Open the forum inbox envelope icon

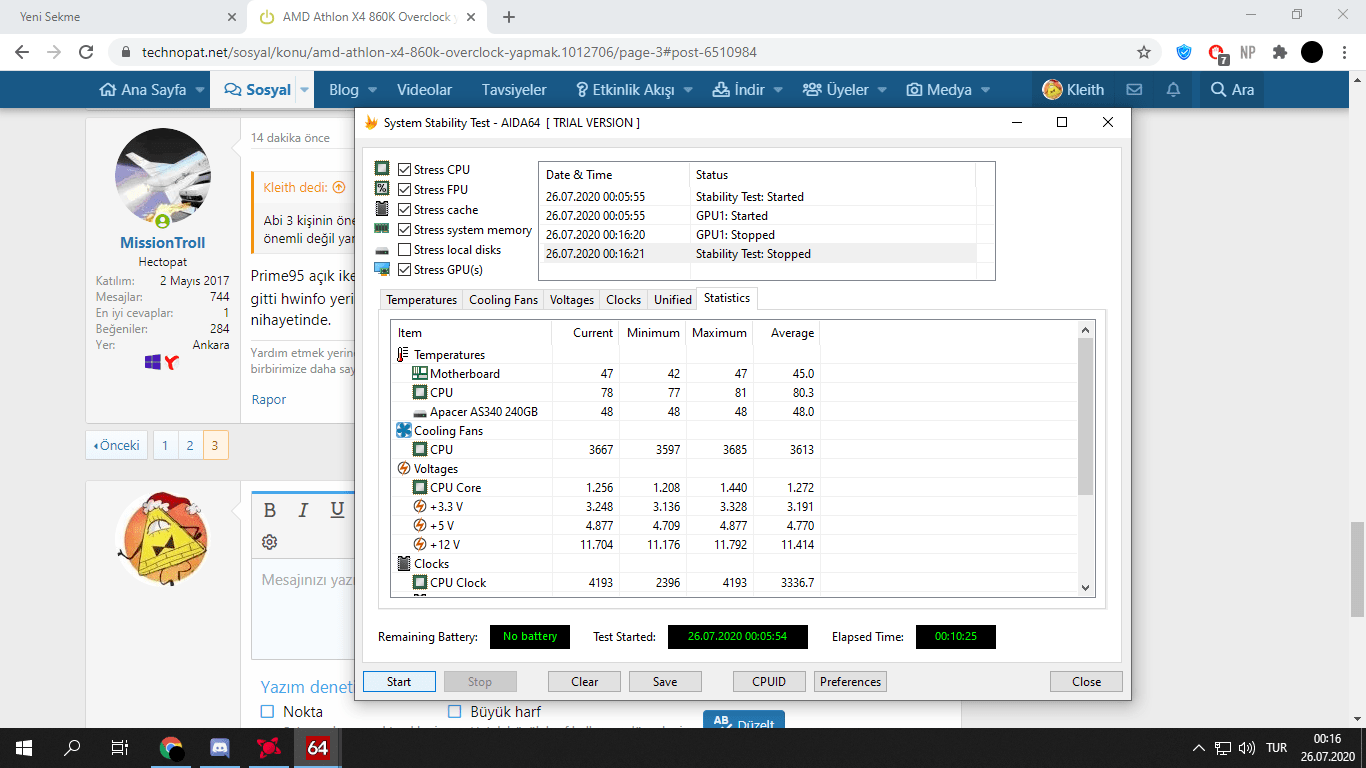click(1134, 89)
